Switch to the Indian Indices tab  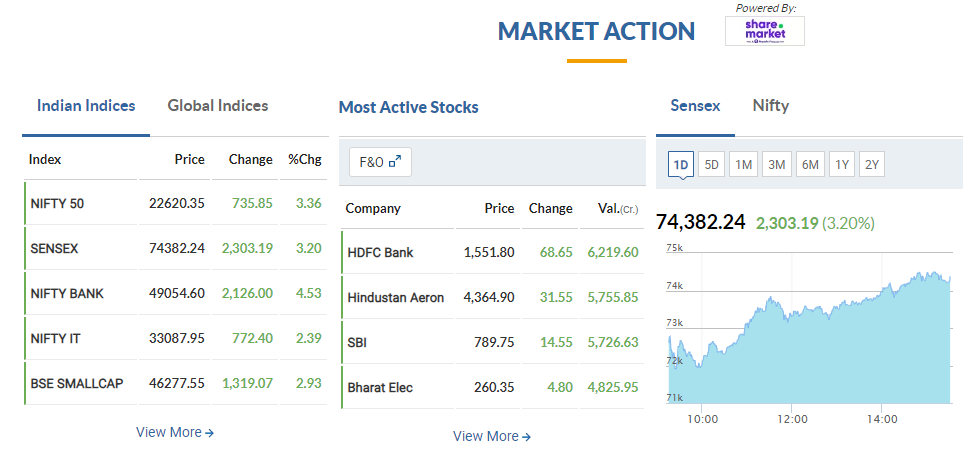86,106
